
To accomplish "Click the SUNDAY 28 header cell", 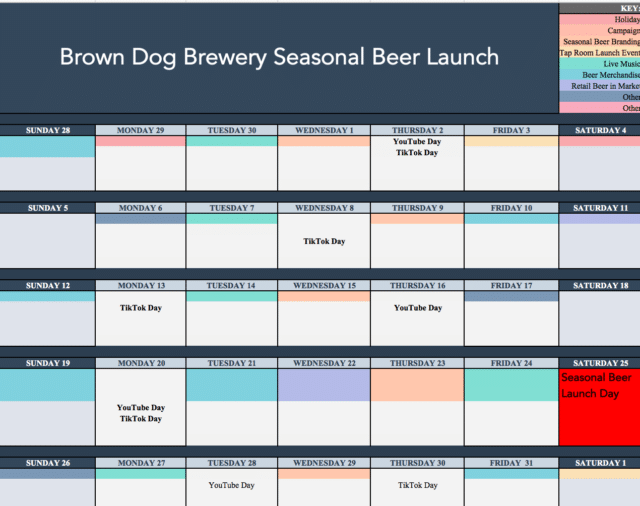I will (47, 130).
